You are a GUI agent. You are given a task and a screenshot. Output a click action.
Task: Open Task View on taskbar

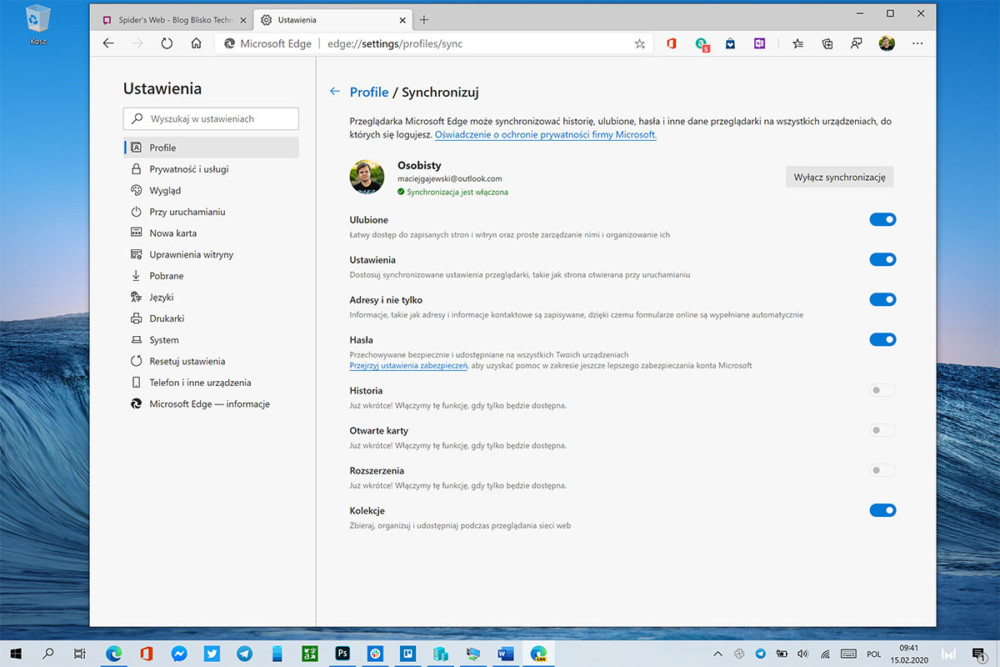[x=80, y=654]
